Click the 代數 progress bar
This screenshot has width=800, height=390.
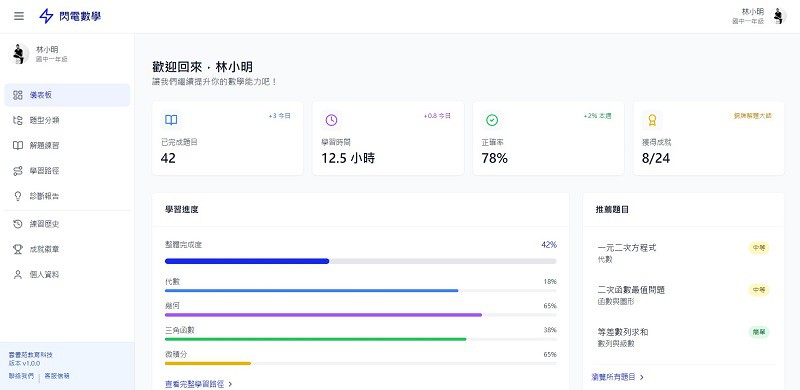tap(361, 290)
